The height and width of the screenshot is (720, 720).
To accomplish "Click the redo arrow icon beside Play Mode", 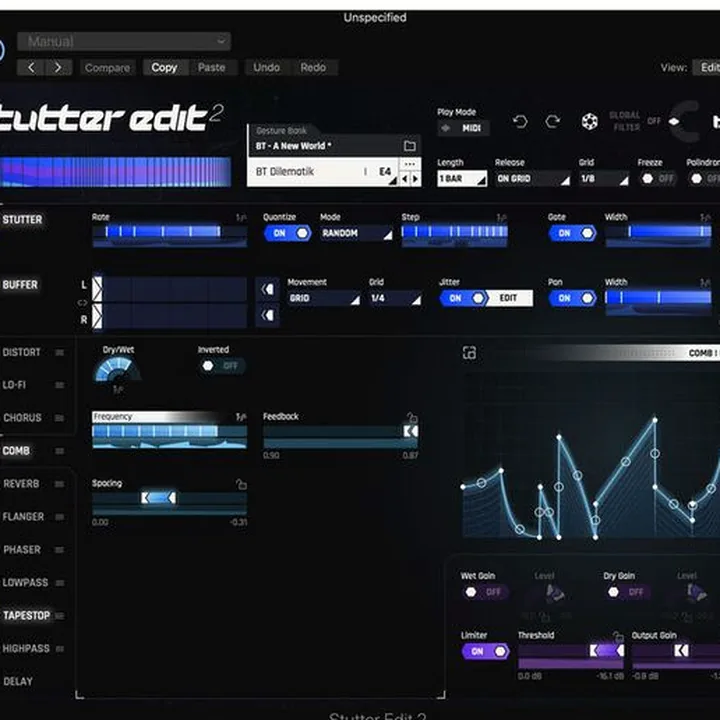I will click(553, 122).
